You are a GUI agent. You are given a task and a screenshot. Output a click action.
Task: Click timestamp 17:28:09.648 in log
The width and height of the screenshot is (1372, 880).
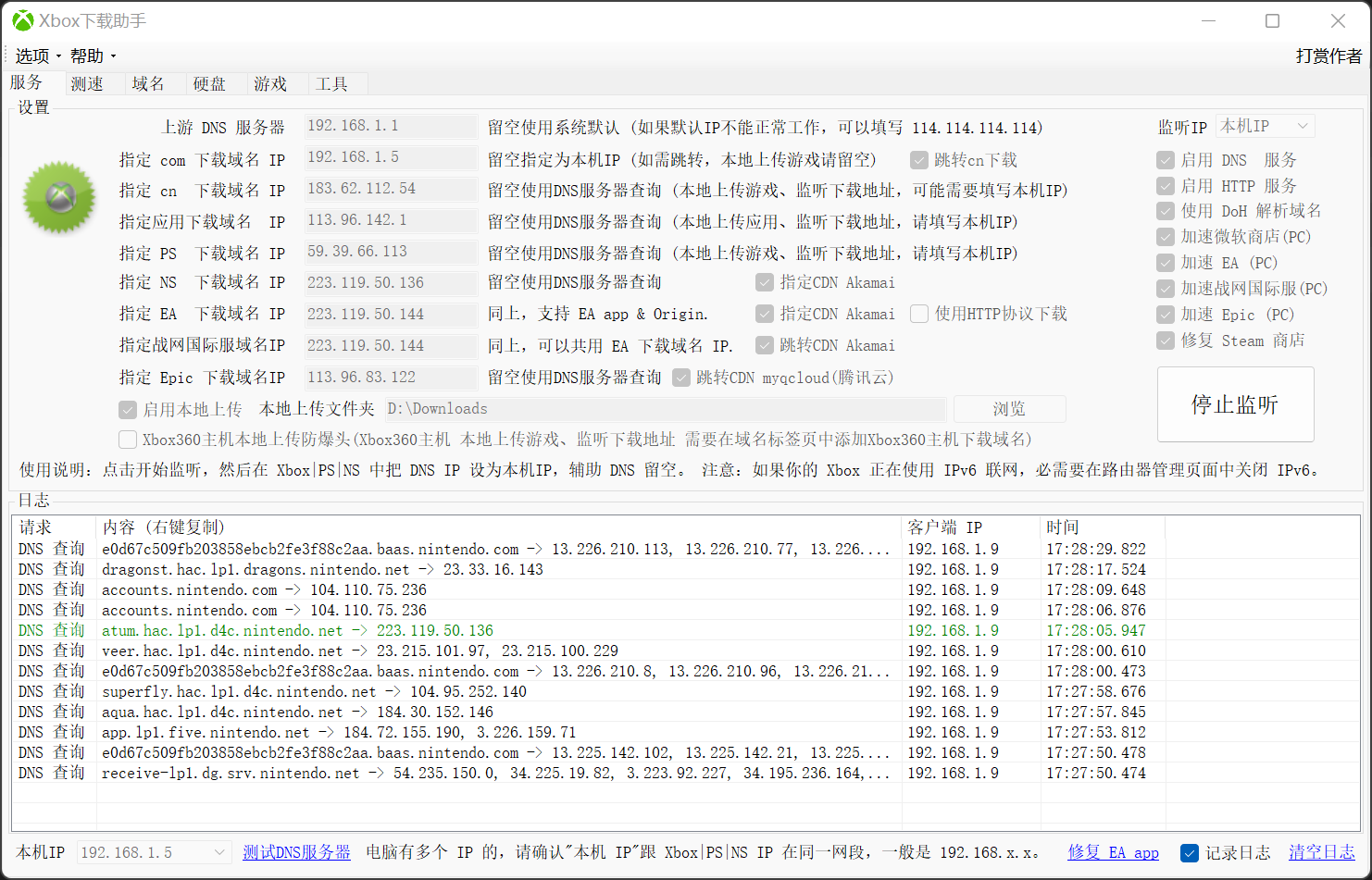coord(1096,590)
